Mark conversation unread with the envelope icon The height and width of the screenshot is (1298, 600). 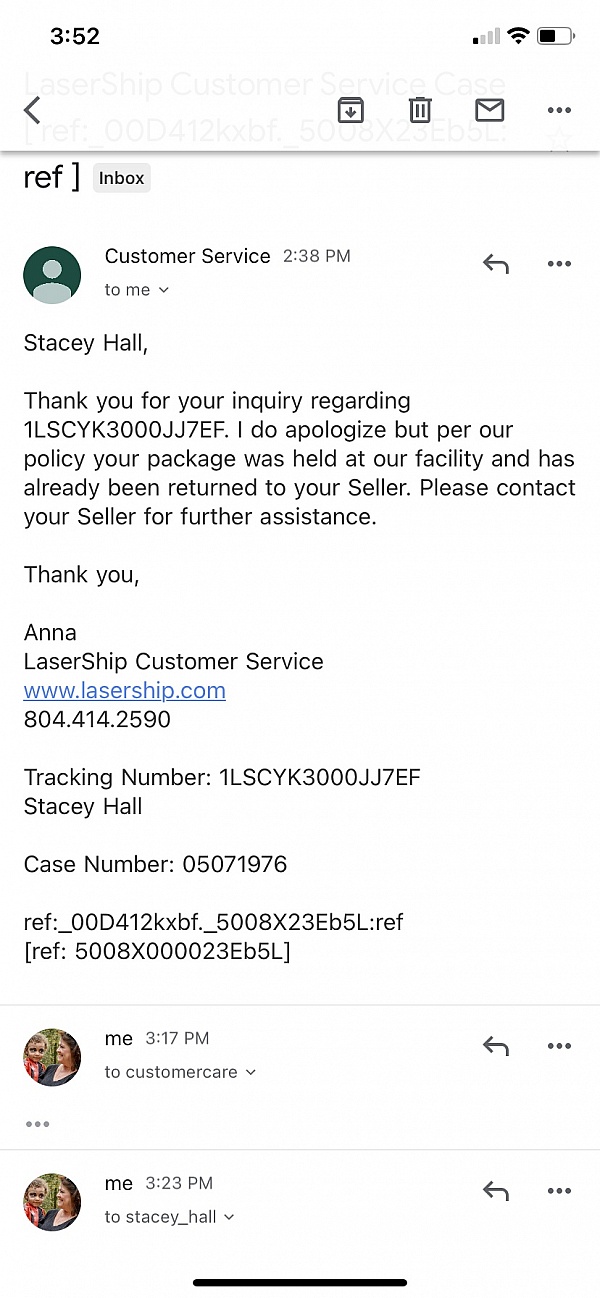click(489, 110)
